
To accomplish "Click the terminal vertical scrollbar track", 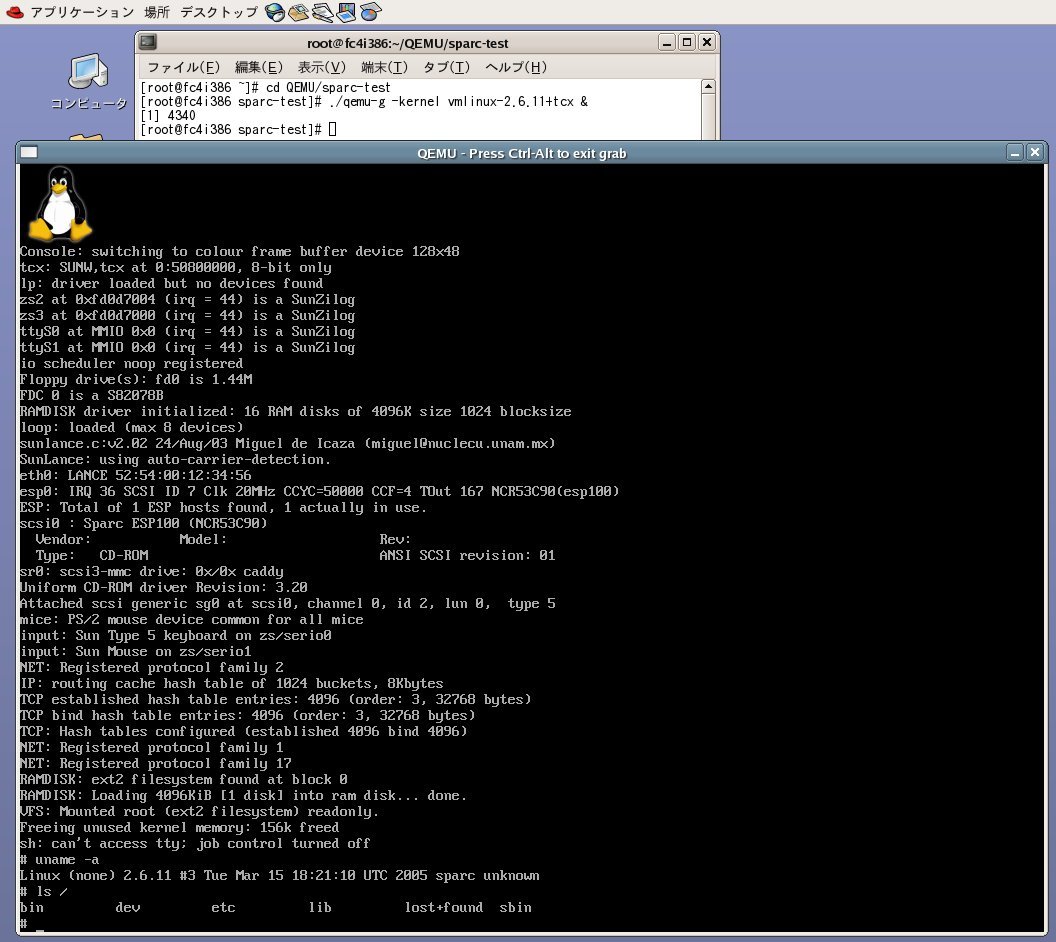I will click(x=708, y=116).
